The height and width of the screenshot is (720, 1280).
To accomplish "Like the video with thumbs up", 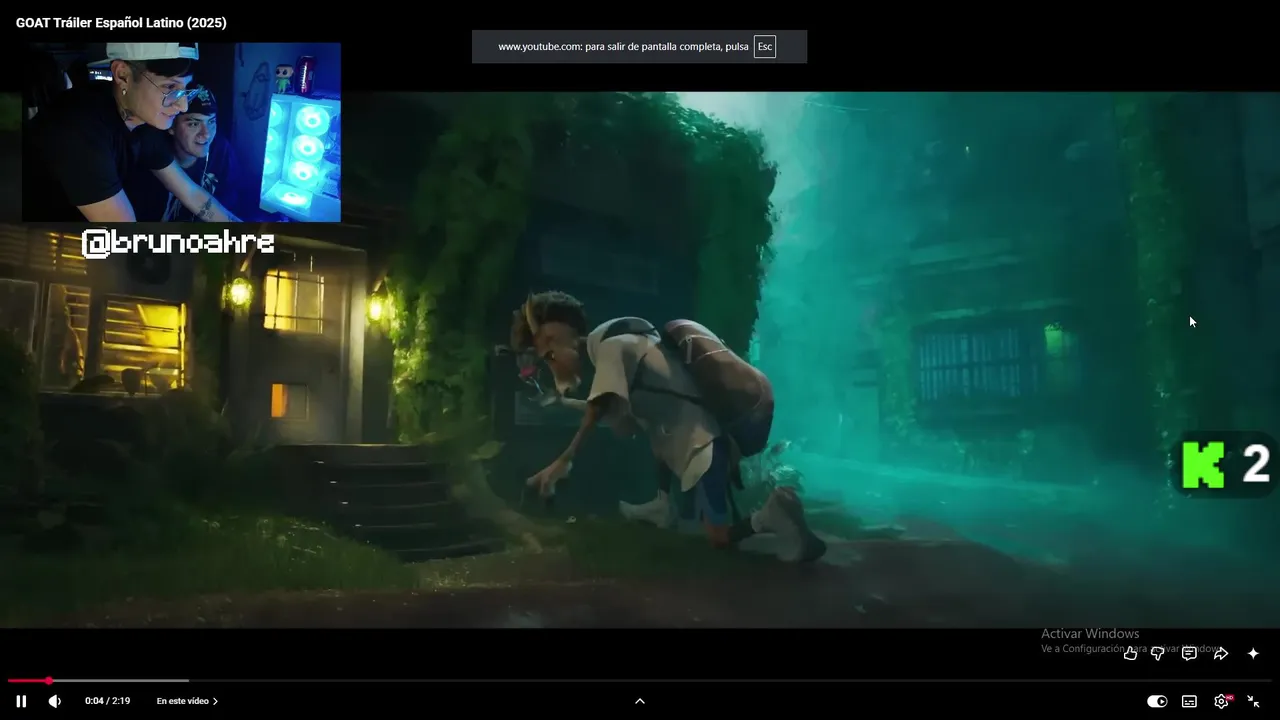I will click(x=1130, y=653).
